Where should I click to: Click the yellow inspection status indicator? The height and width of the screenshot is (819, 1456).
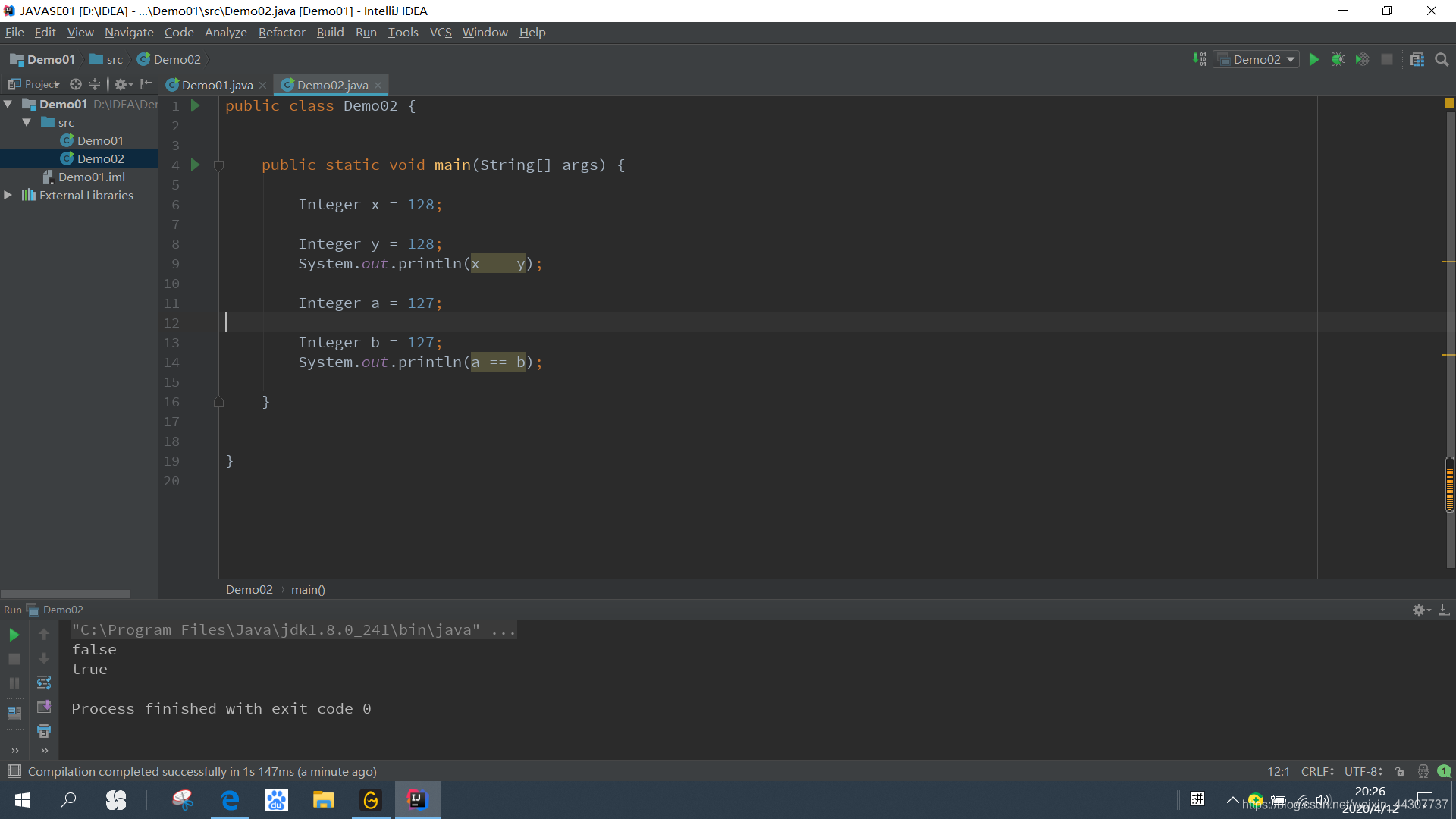(x=1449, y=103)
